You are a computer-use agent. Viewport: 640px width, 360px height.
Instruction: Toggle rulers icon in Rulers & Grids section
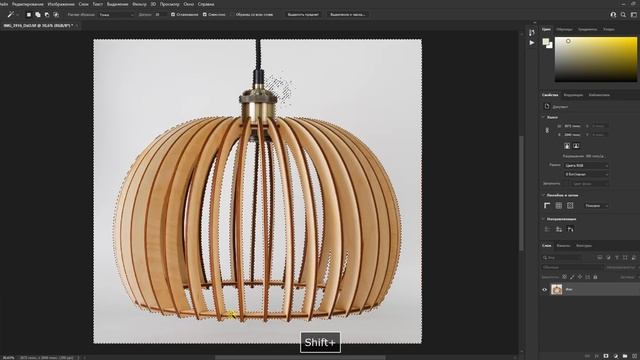pyautogui.click(x=547, y=206)
